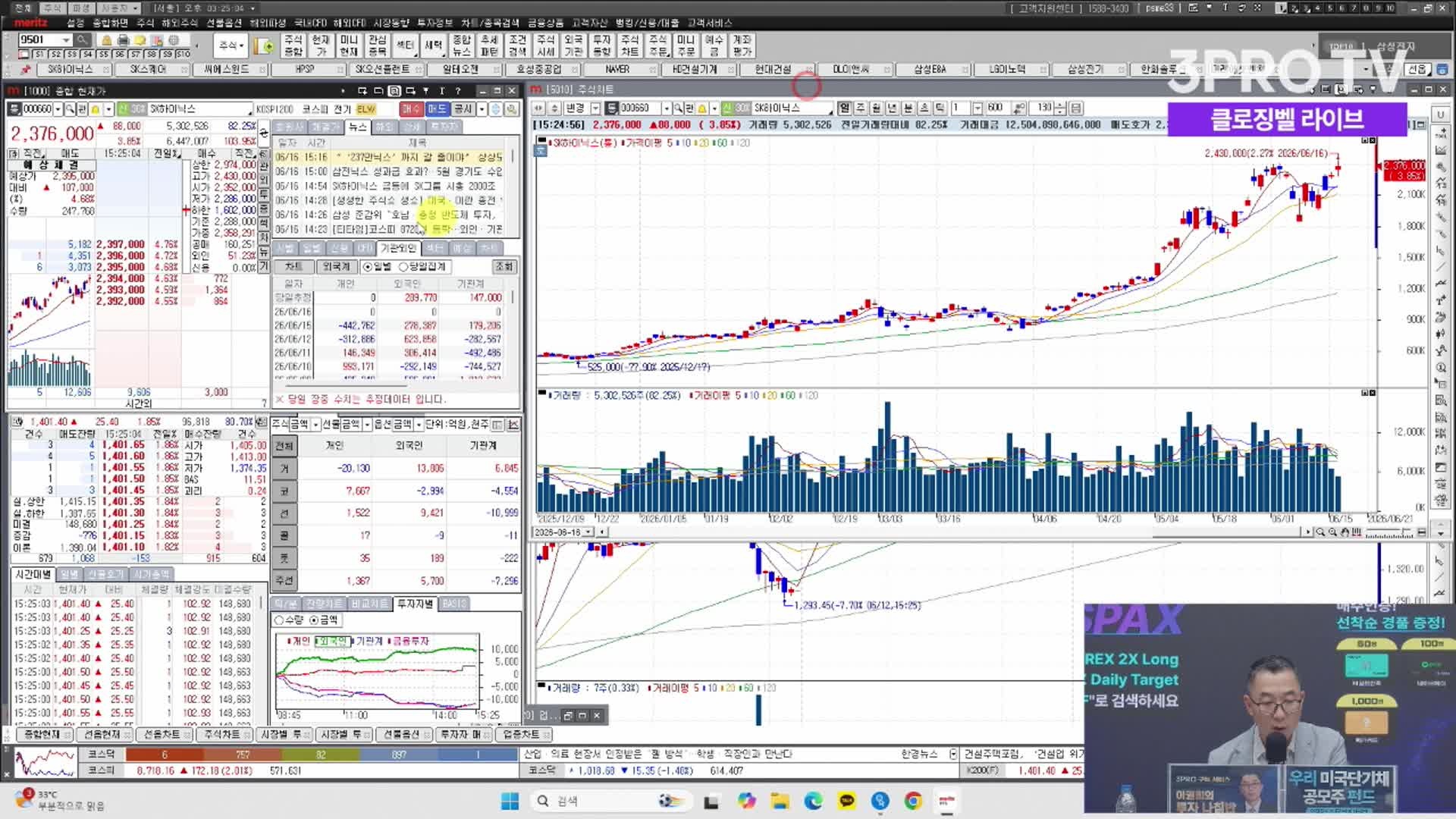This screenshot has height=819, width=1456.
Task: Click the search magnifier beside the 9501 box
Action: (x=82, y=39)
